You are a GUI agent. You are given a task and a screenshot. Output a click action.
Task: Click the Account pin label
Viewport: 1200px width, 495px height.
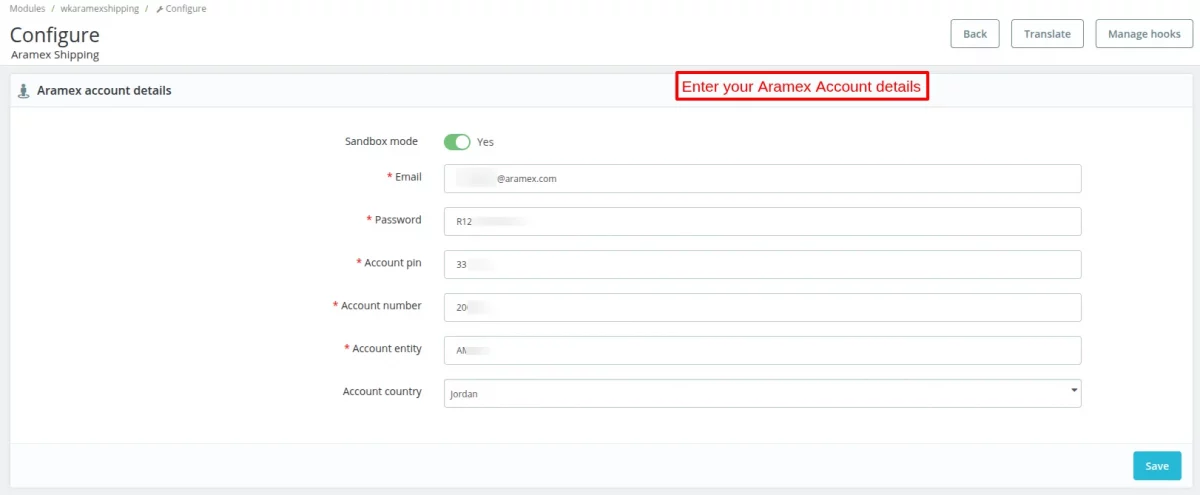click(x=389, y=262)
